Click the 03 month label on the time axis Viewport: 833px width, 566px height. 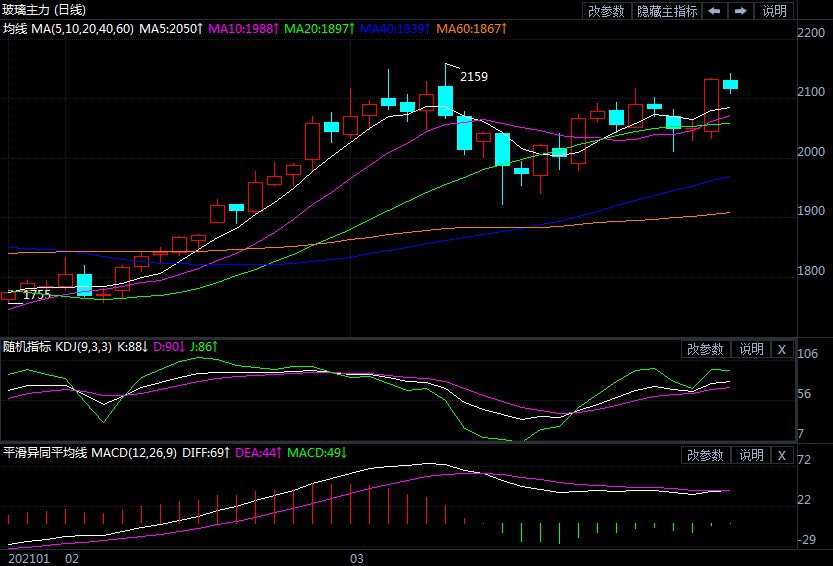(x=356, y=557)
